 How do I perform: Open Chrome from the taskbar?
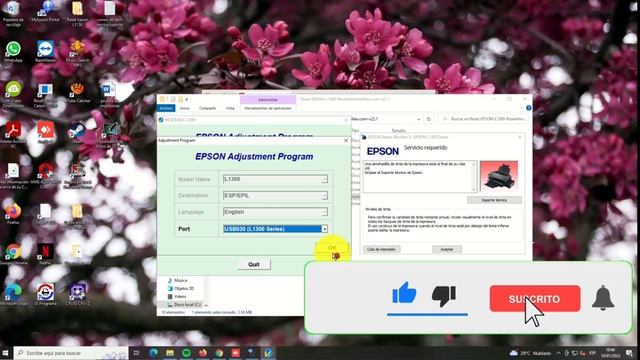point(219,353)
